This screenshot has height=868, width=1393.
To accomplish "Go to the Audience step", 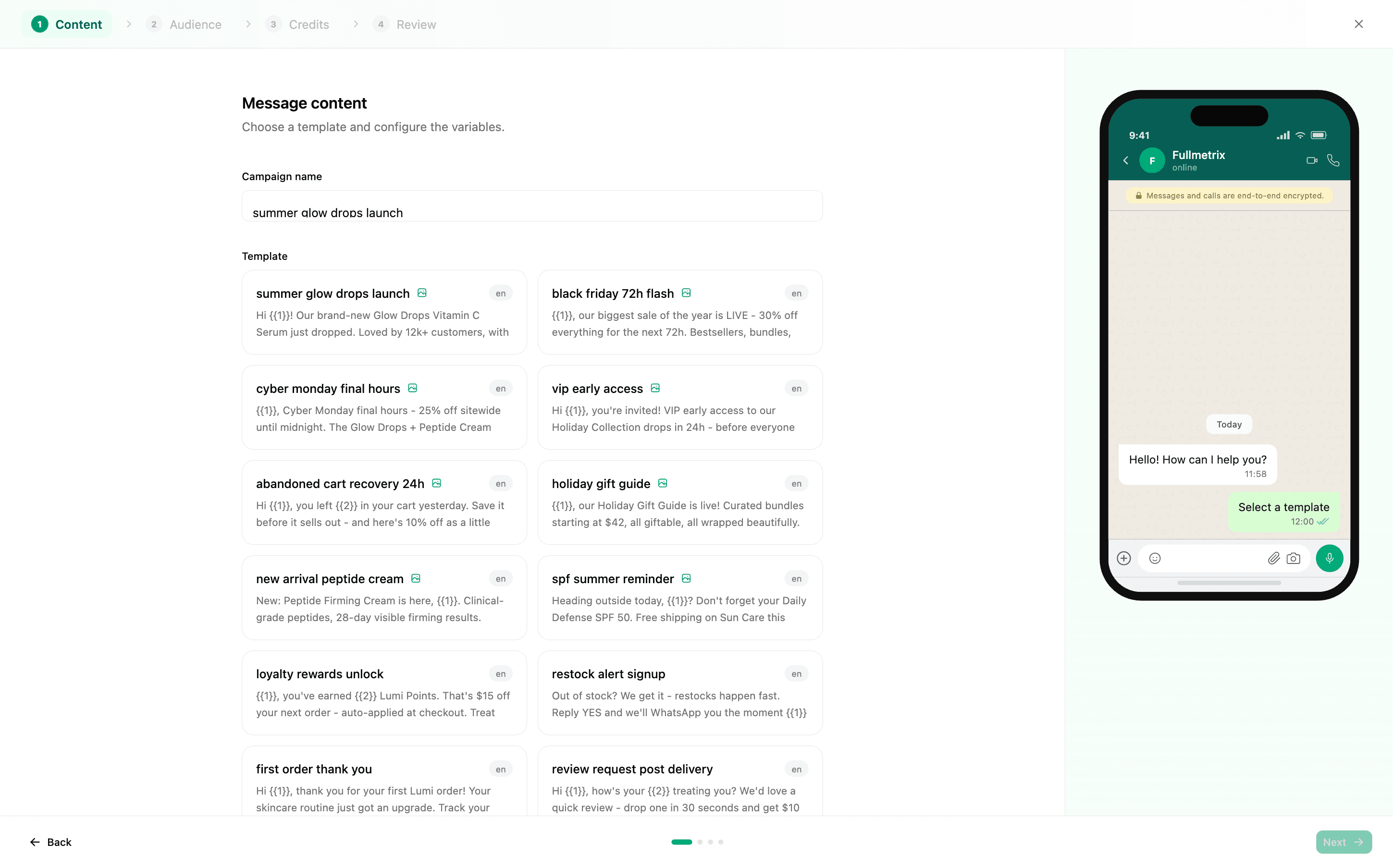I will point(184,24).
